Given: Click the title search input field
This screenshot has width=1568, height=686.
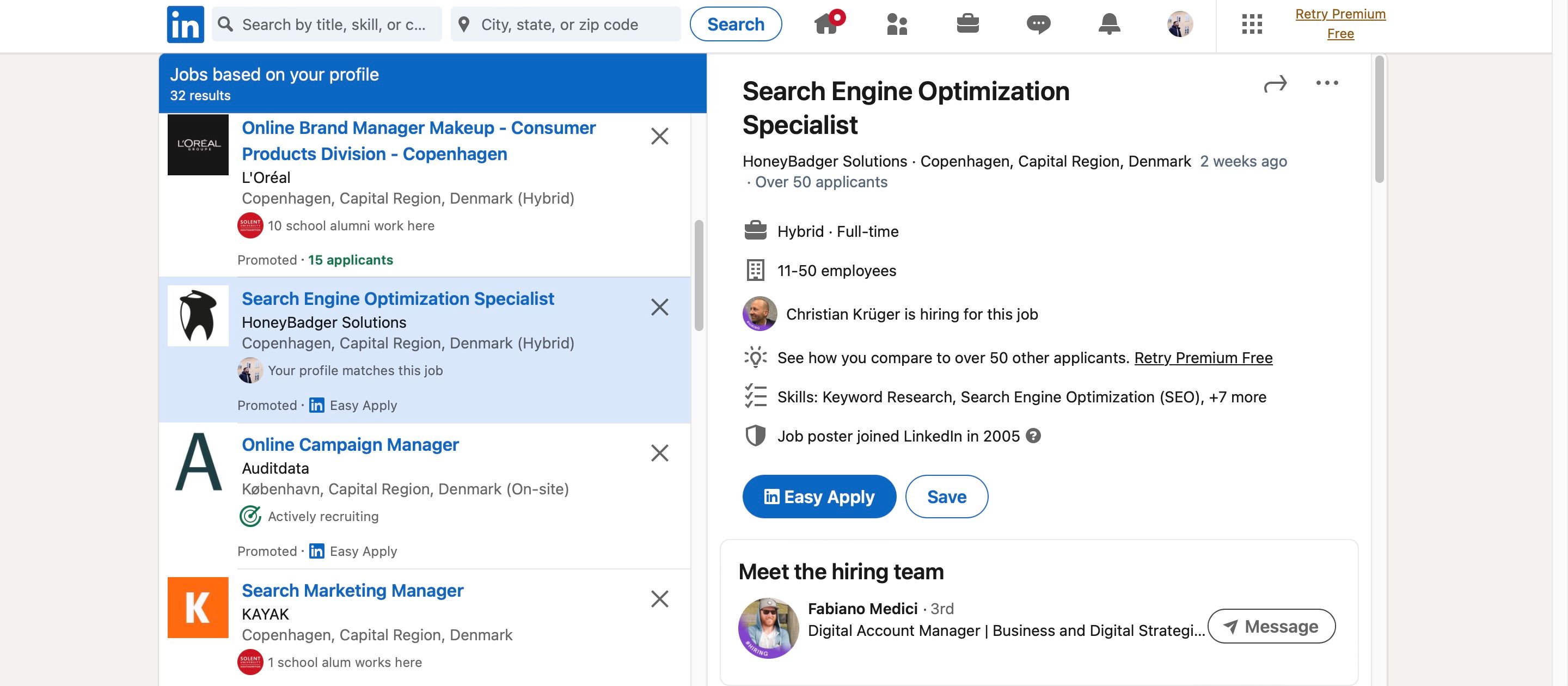Looking at the screenshot, I should click(x=327, y=24).
